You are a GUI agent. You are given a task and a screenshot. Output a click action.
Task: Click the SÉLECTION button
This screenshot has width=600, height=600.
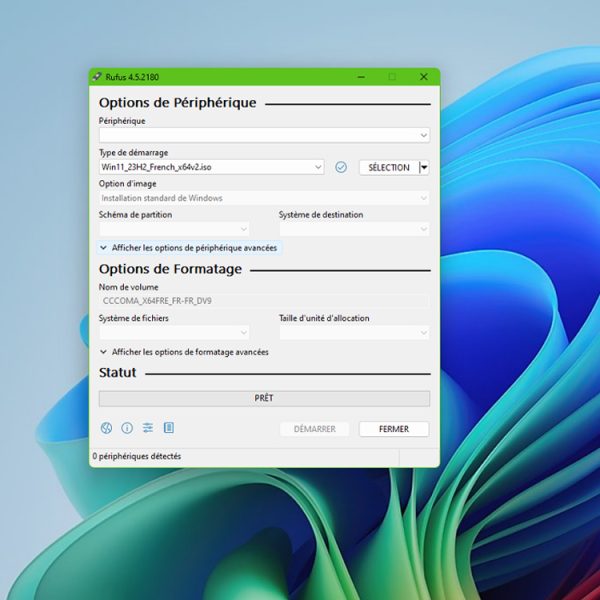click(x=389, y=168)
